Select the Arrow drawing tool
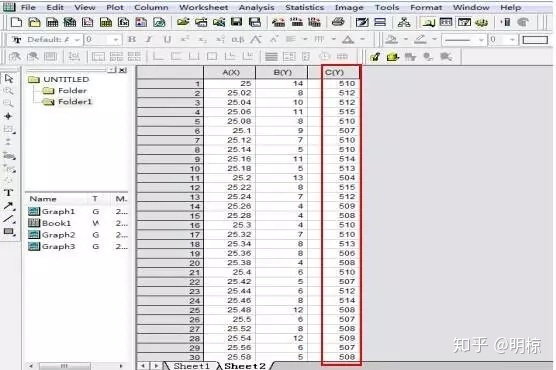The width and height of the screenshot is (556, 370). (x=9, y=206)
